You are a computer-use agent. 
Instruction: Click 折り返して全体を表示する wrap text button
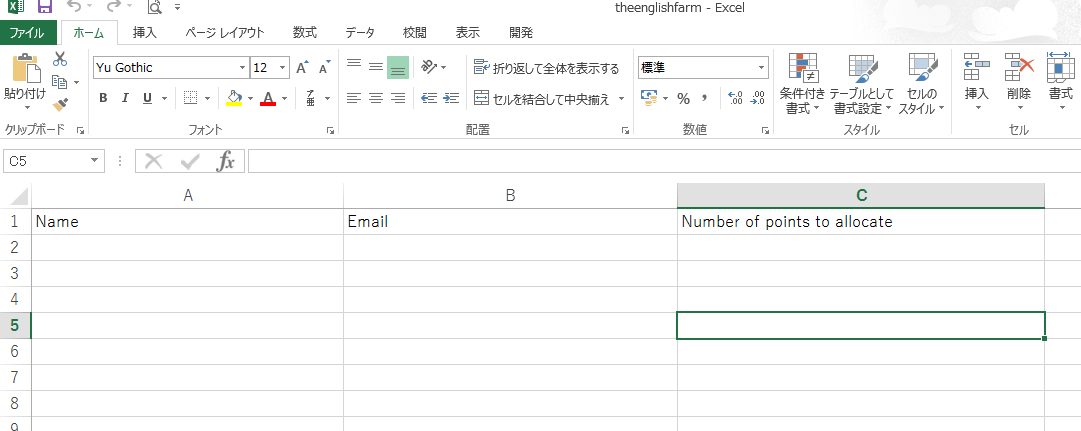click(x=546, y=68)
